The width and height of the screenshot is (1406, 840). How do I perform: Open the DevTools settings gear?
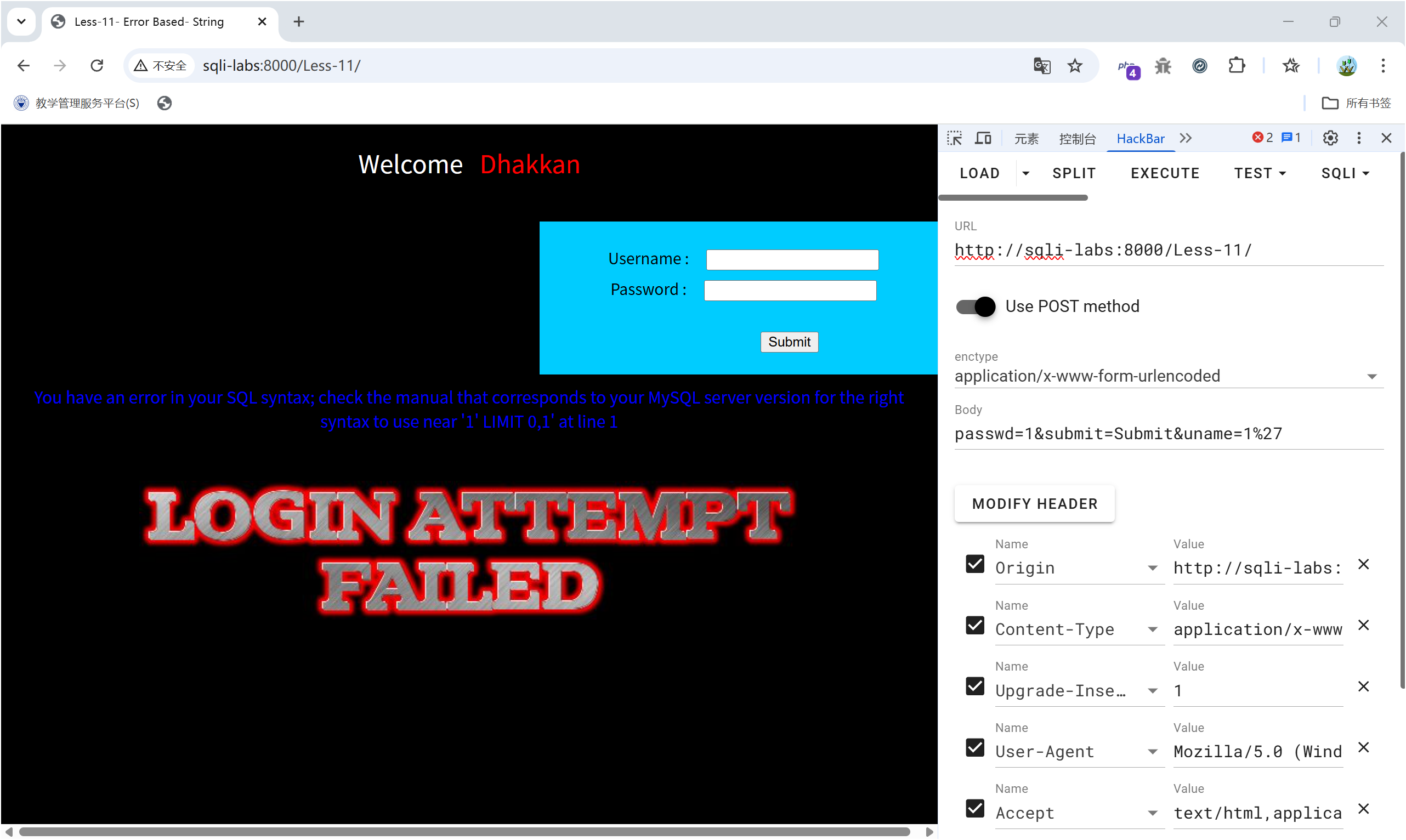tap(1330, 138)
